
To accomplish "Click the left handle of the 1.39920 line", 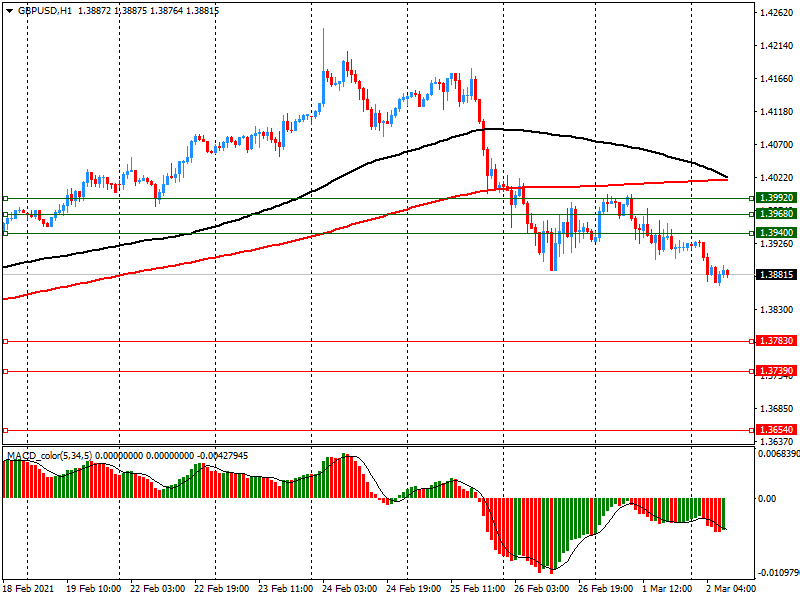I will (x=6, y=198).
